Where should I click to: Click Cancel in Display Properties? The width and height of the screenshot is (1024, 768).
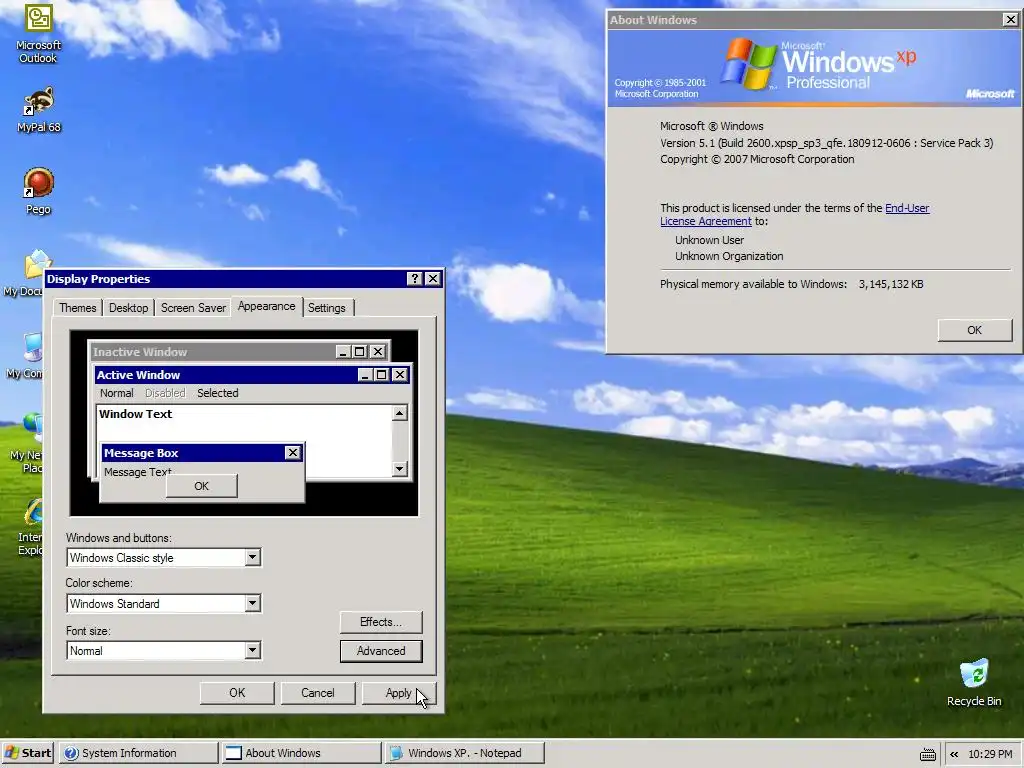(318, 693)
